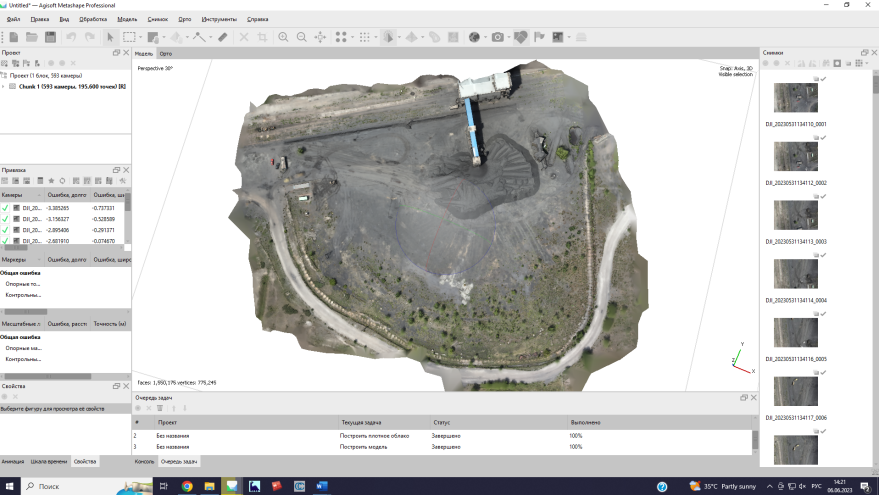Select the Navigation arrow tool
879x495 pixels.
[x=110, y=37]
